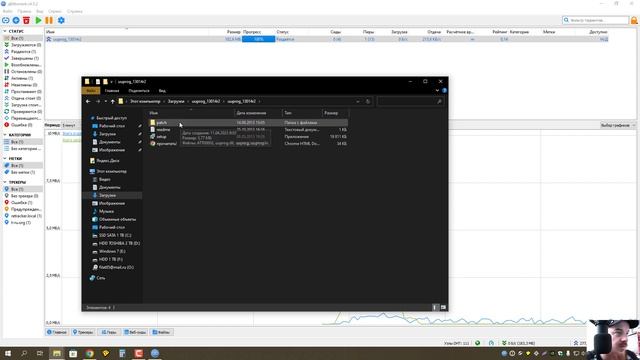Open Explorer help icon
640x360 pixels.
pos(444,91)
